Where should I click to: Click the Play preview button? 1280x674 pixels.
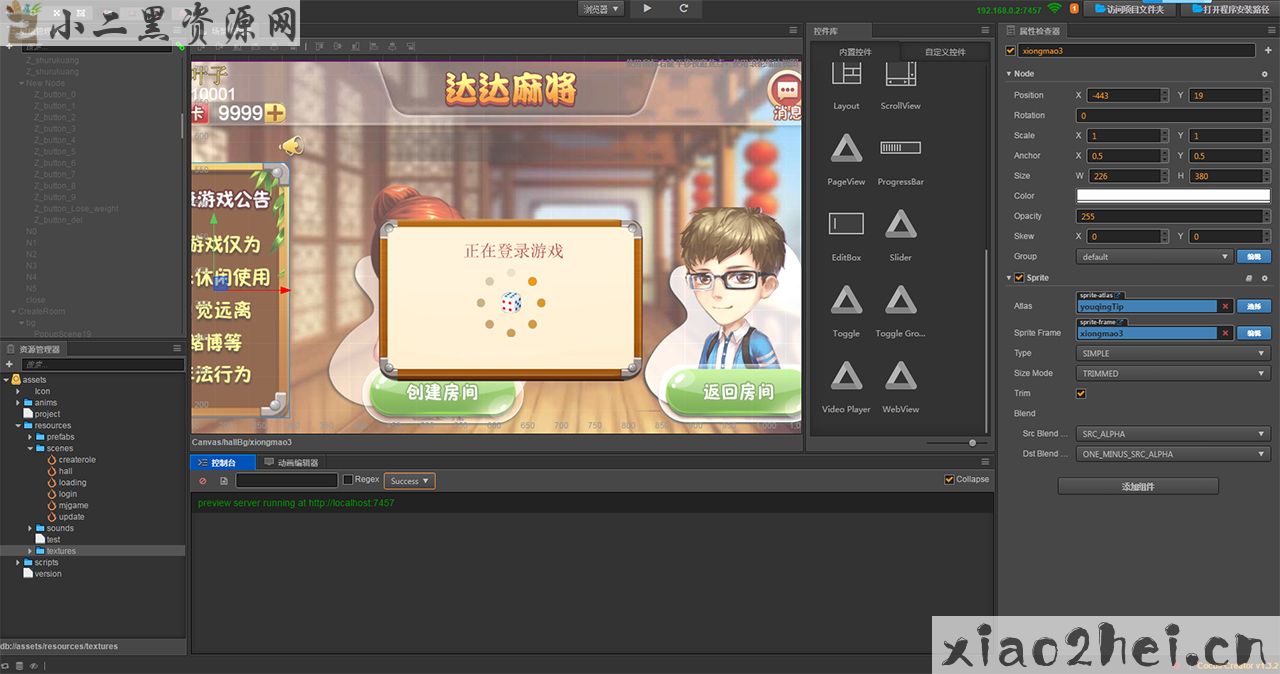coord(647,8)
